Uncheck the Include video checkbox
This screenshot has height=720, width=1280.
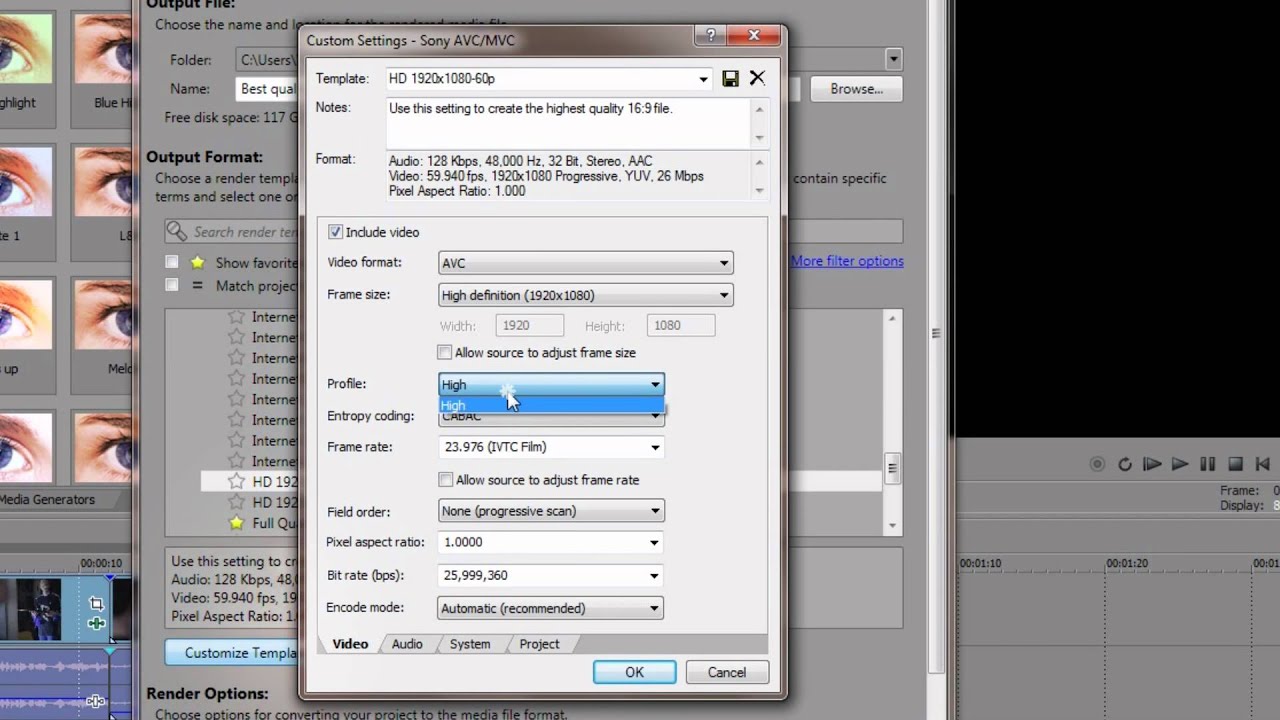pos(335,232)
